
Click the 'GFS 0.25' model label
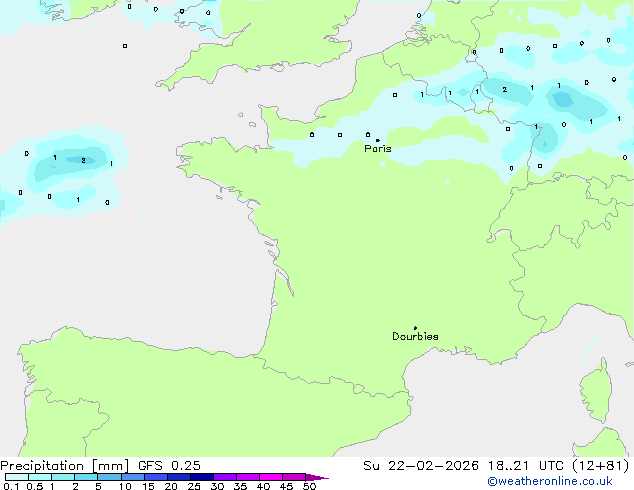point(169,466)
